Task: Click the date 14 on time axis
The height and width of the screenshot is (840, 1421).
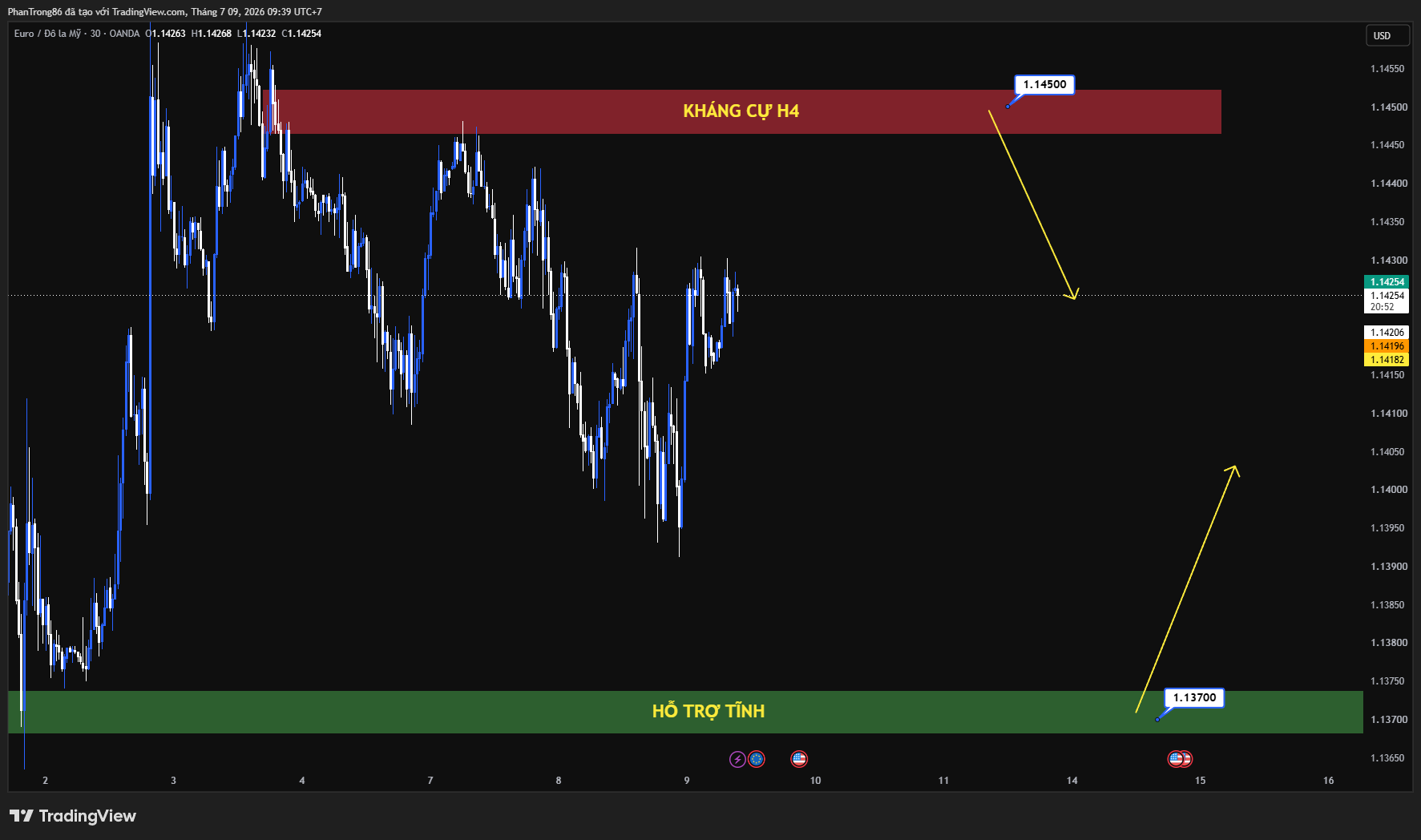Action: click(x=1072, y=781)
